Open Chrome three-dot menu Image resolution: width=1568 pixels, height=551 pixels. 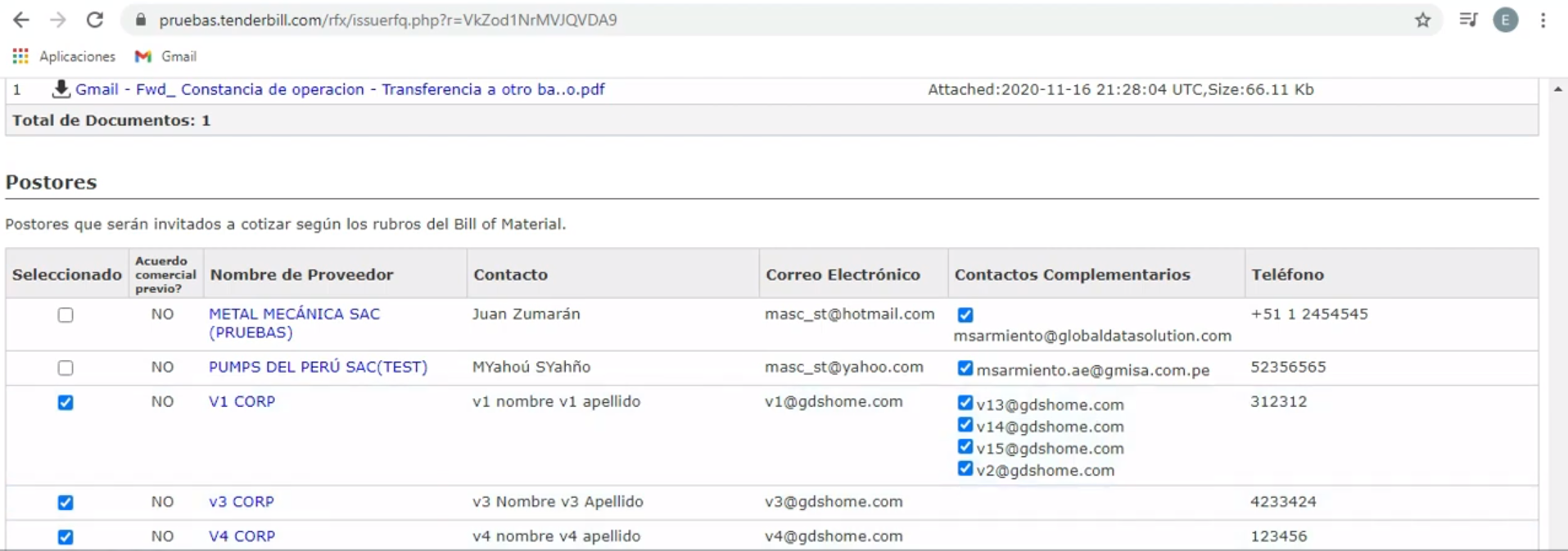point(1543,20)
